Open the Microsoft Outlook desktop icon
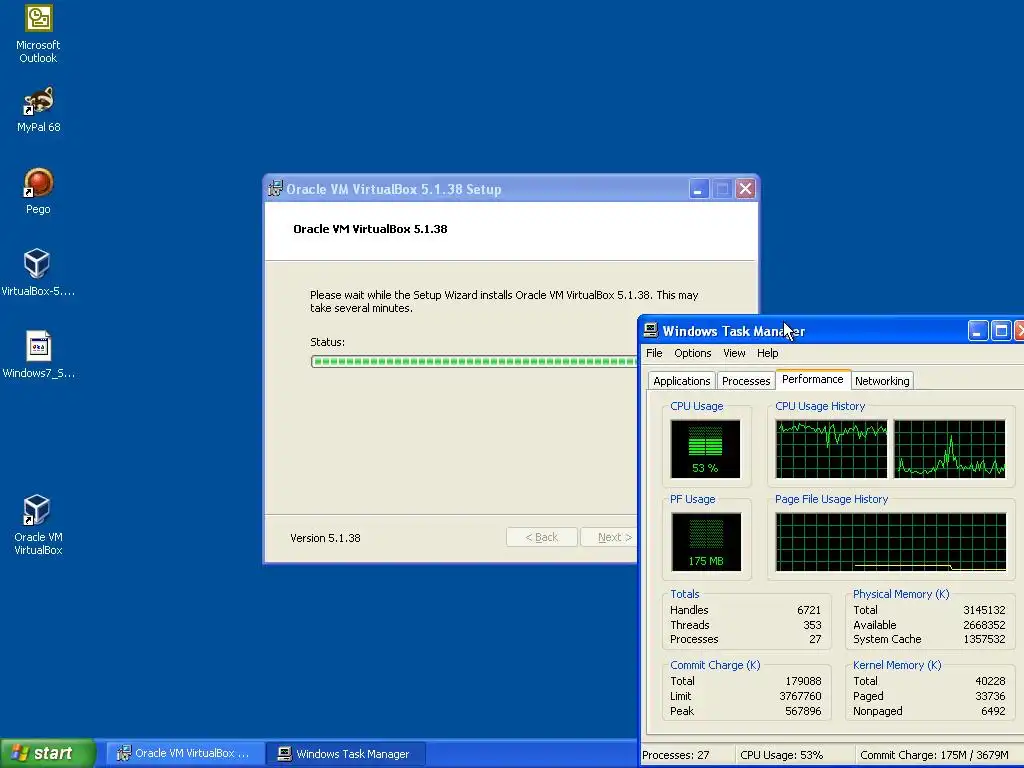Image resolution: width=1024 pixels, height=768 pixels. pyautogui.click(x=39, y=34)
